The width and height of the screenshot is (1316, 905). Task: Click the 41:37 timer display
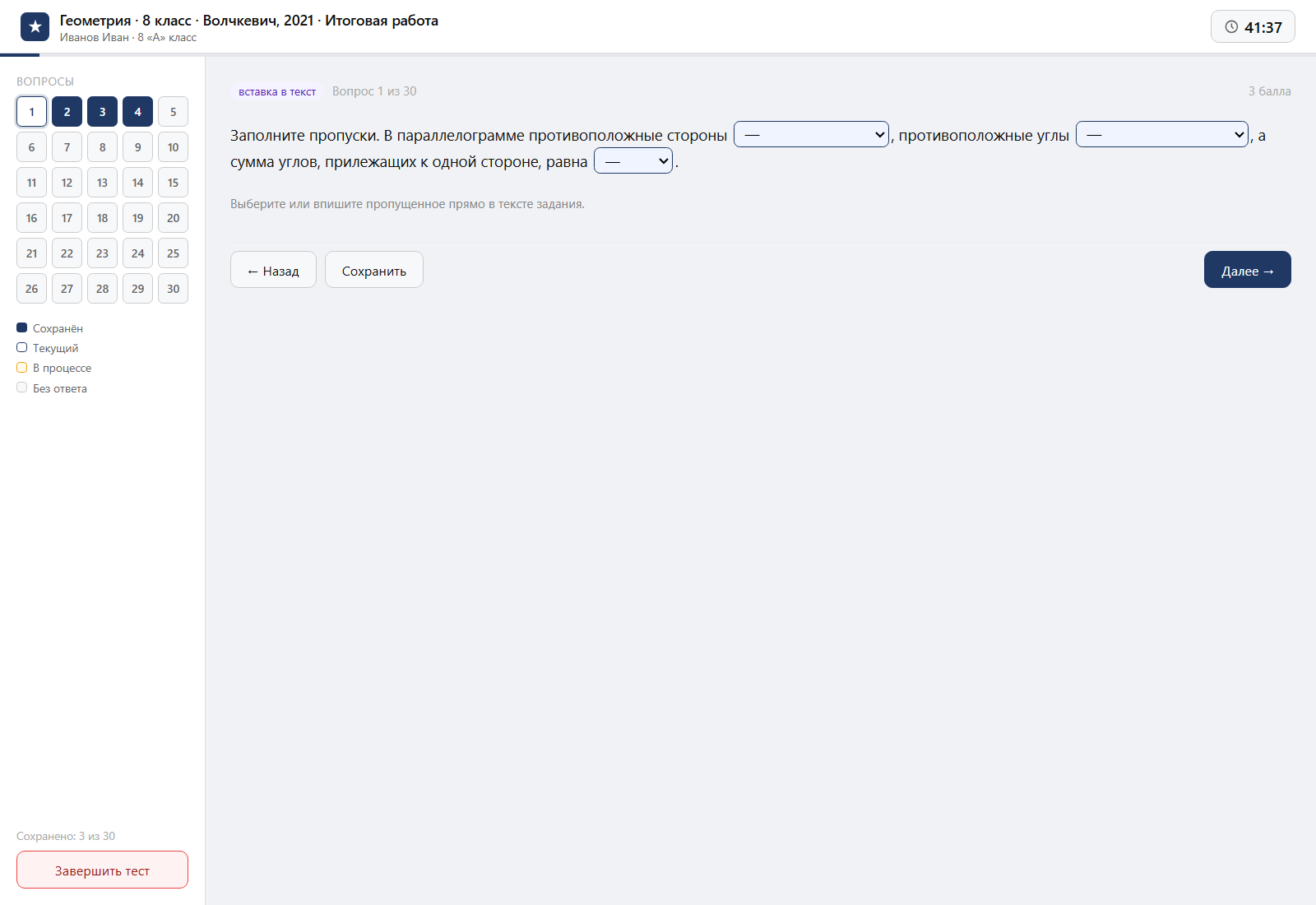pos(1253,27)
